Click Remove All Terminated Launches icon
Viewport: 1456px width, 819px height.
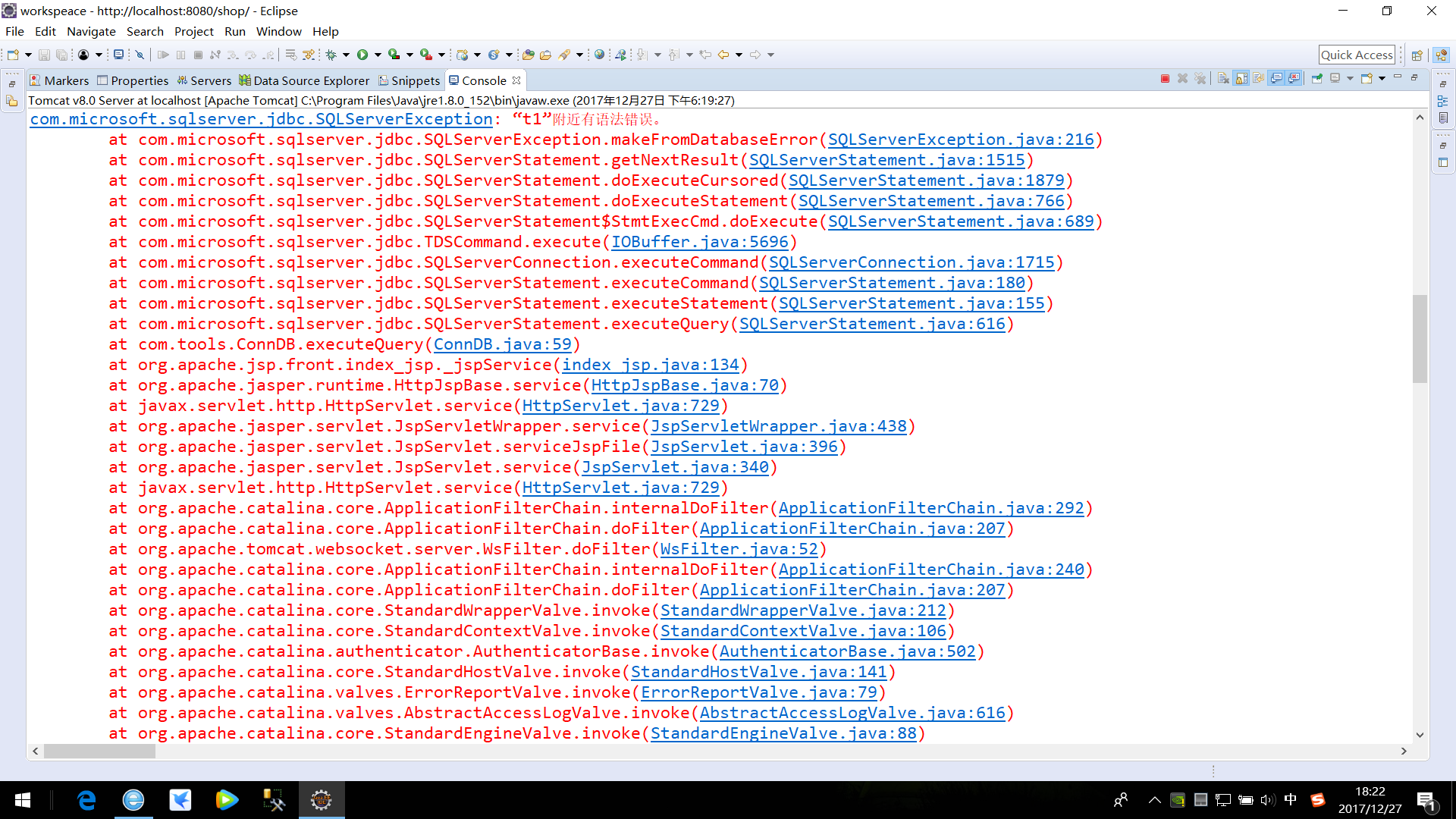coord(1200,79)
